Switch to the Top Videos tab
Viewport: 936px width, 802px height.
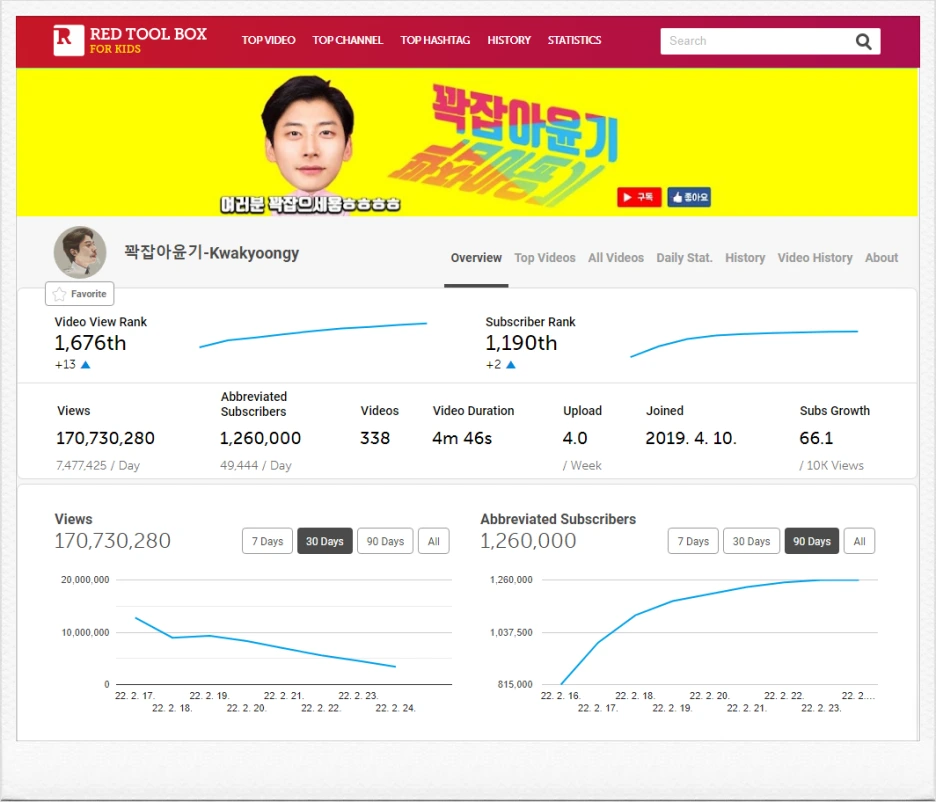(544, 258)
